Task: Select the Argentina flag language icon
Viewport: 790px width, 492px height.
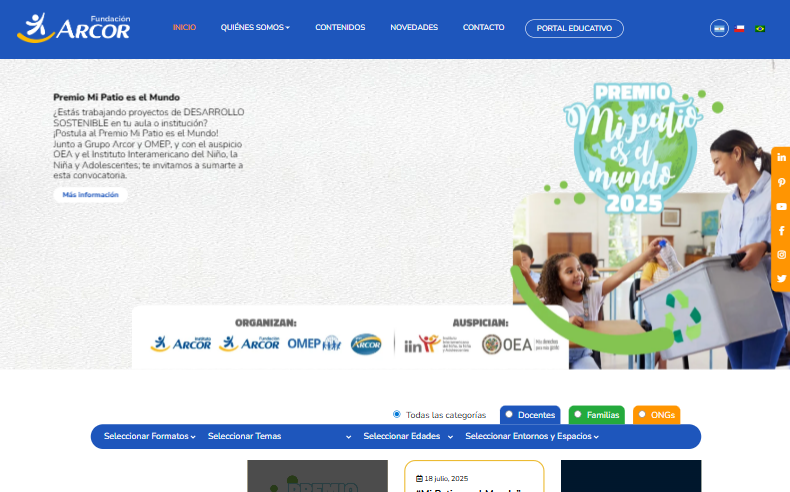Action: (719, 28)
